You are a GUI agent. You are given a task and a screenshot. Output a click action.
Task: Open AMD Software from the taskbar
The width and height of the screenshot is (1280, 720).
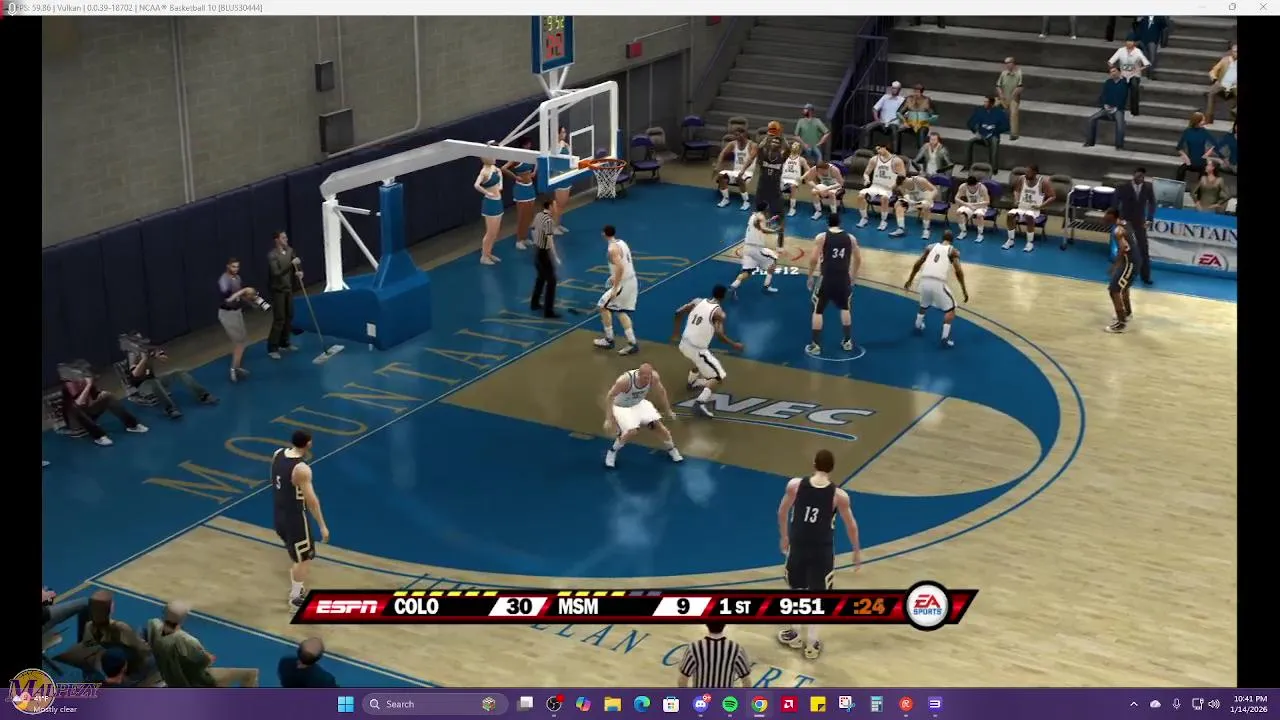[788, 704]
